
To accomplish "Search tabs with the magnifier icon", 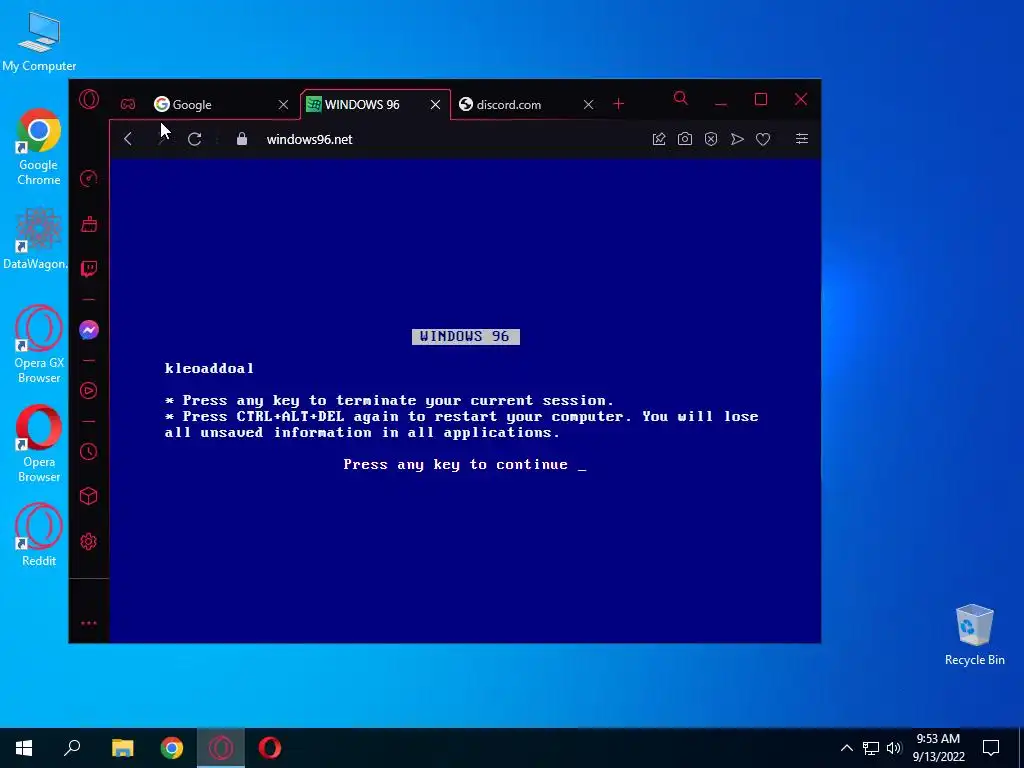I will pyautogui.click(x=680, y=99).
